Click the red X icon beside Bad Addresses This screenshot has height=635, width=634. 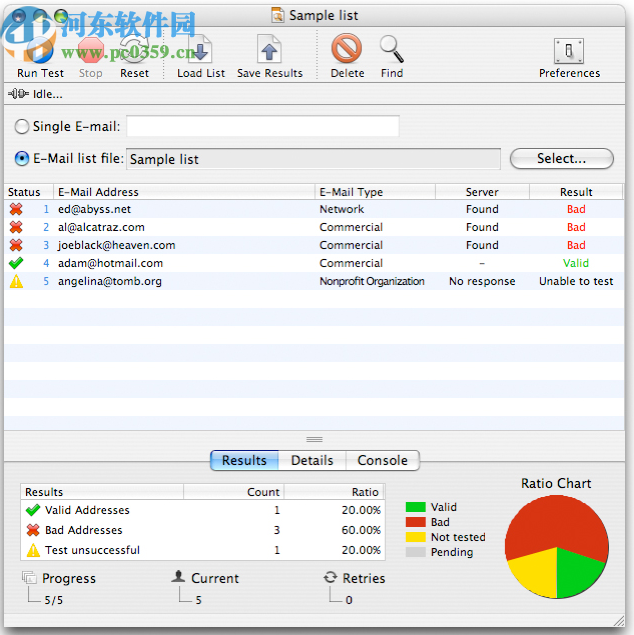click(x=33, y=530)
